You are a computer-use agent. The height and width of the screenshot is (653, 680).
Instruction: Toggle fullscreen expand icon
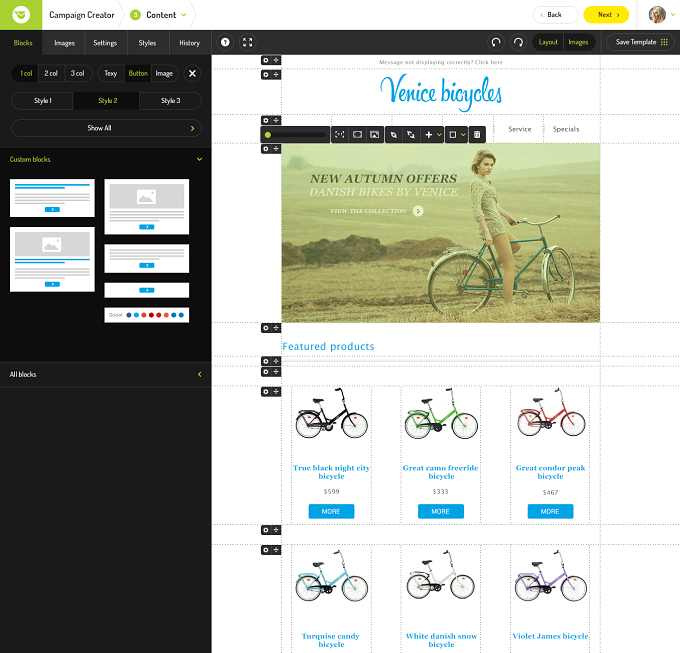(x=248, y=42)
